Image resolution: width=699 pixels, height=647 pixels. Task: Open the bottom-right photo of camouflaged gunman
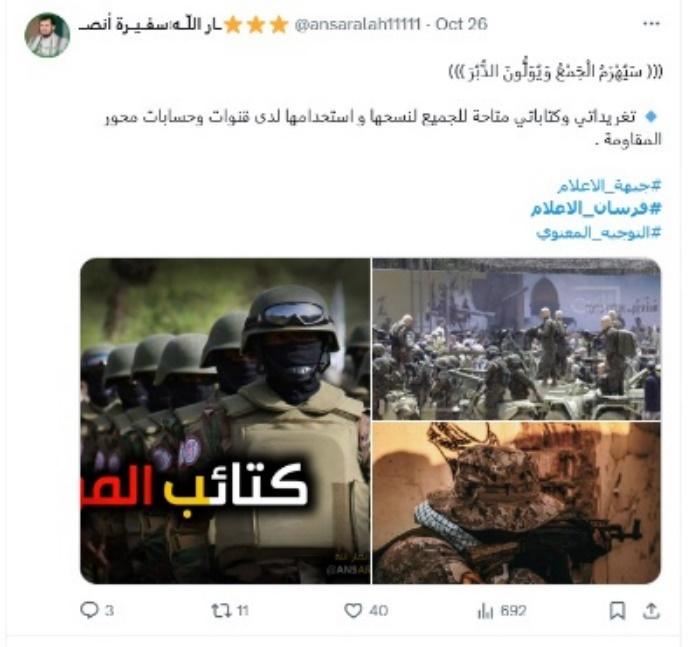pyautogui.click(x=517, y=503)
